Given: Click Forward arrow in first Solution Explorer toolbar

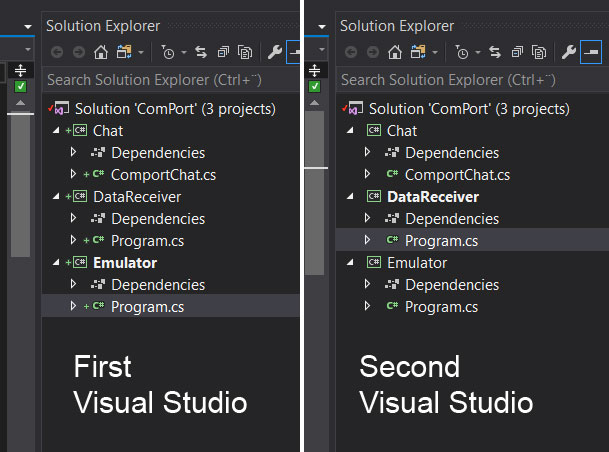Looking at the screenshot, I should 79,52.
